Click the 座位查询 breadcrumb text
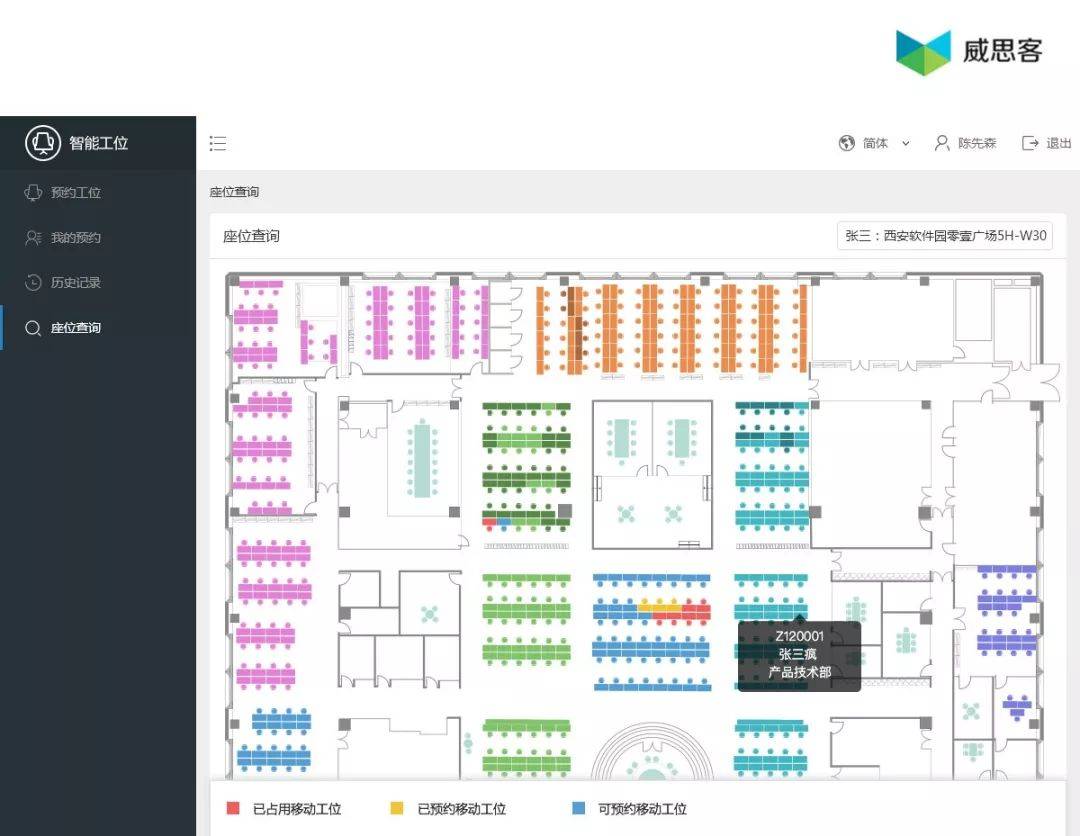 234,191
